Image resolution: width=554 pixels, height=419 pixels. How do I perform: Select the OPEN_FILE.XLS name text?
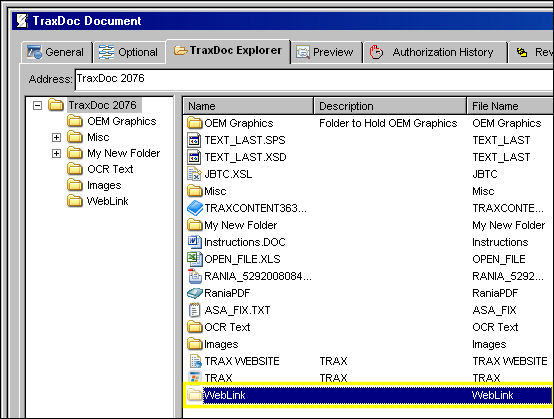pos(242,259)
